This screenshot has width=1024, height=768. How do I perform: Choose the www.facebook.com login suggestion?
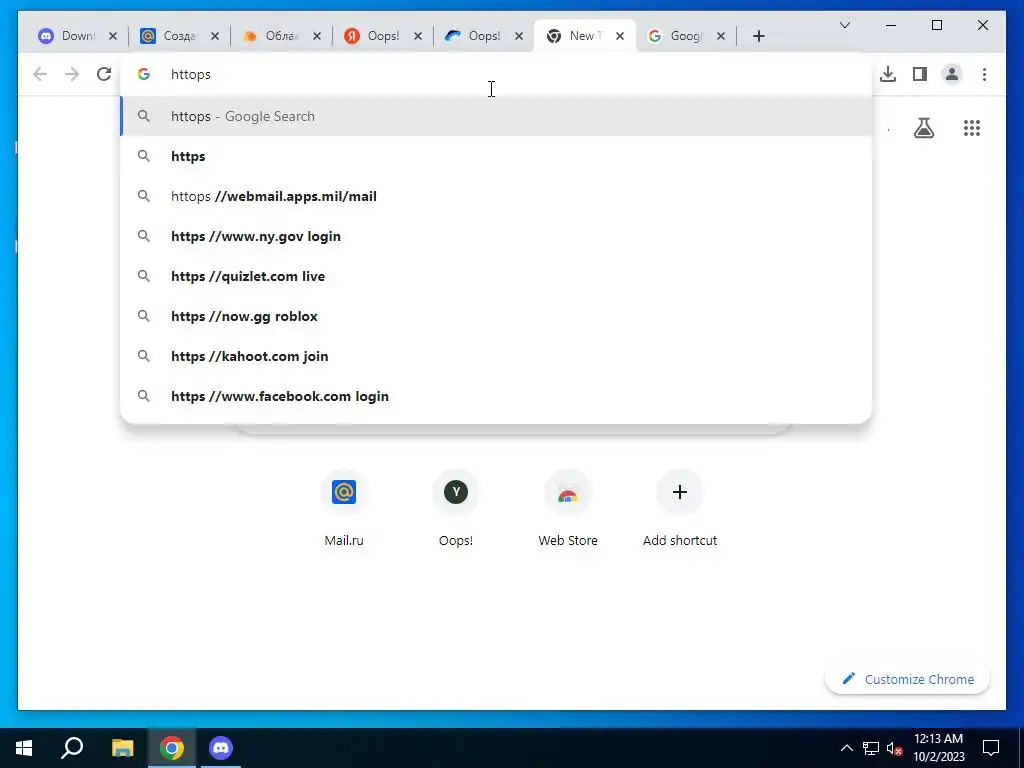496,396
